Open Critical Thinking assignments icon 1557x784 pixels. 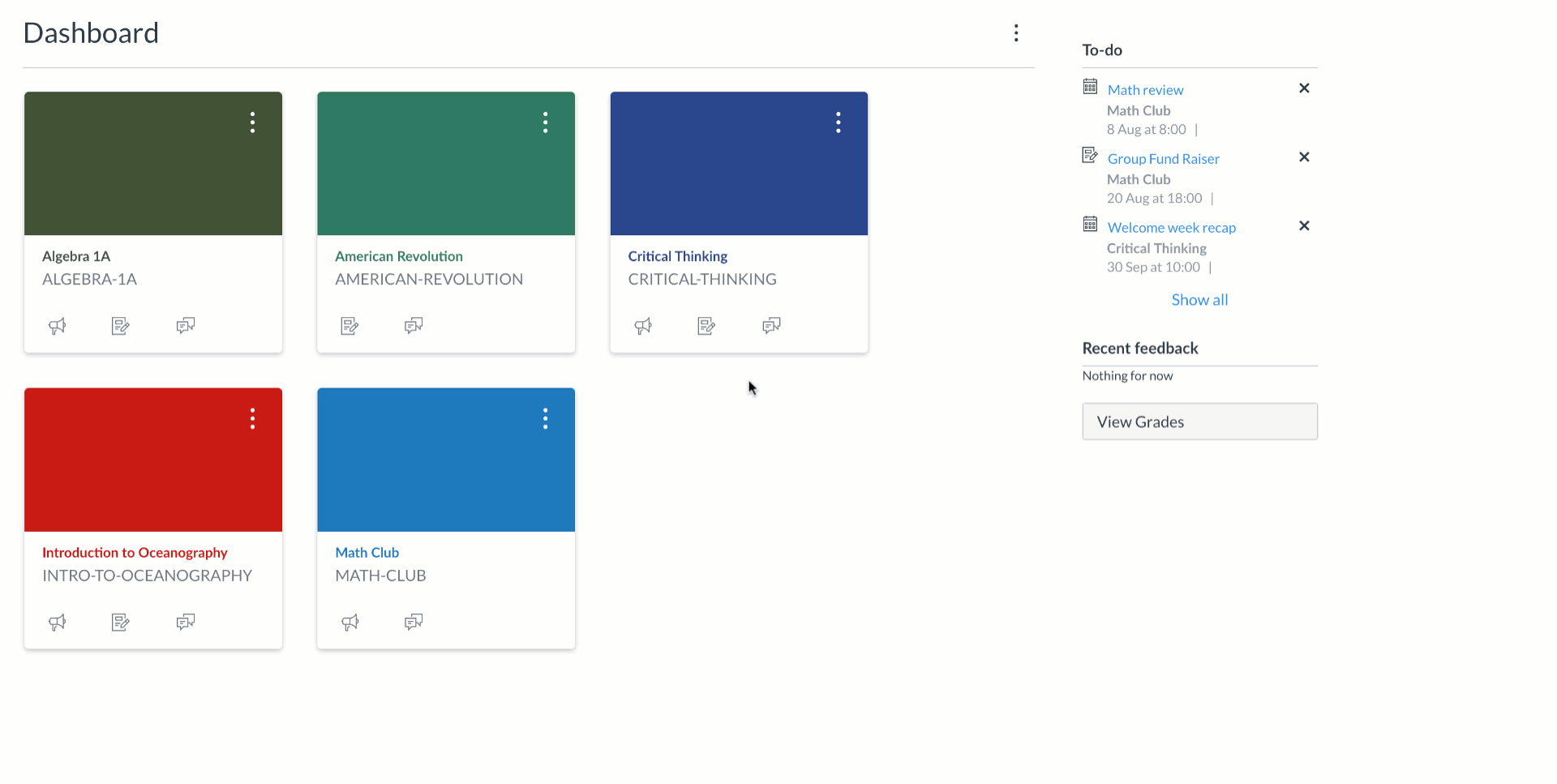point(706,326)
